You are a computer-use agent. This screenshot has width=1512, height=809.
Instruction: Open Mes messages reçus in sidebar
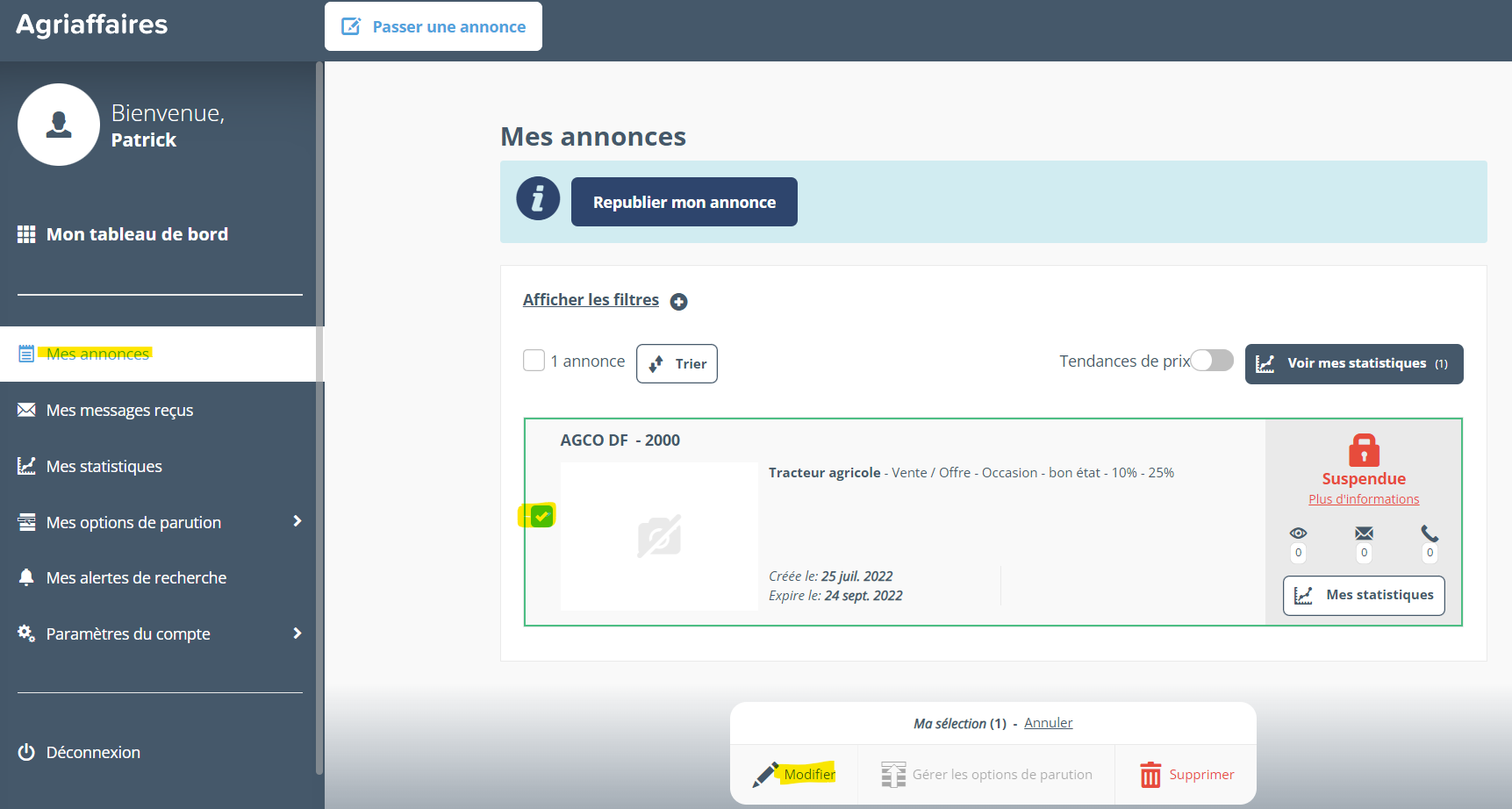[119, 411]
